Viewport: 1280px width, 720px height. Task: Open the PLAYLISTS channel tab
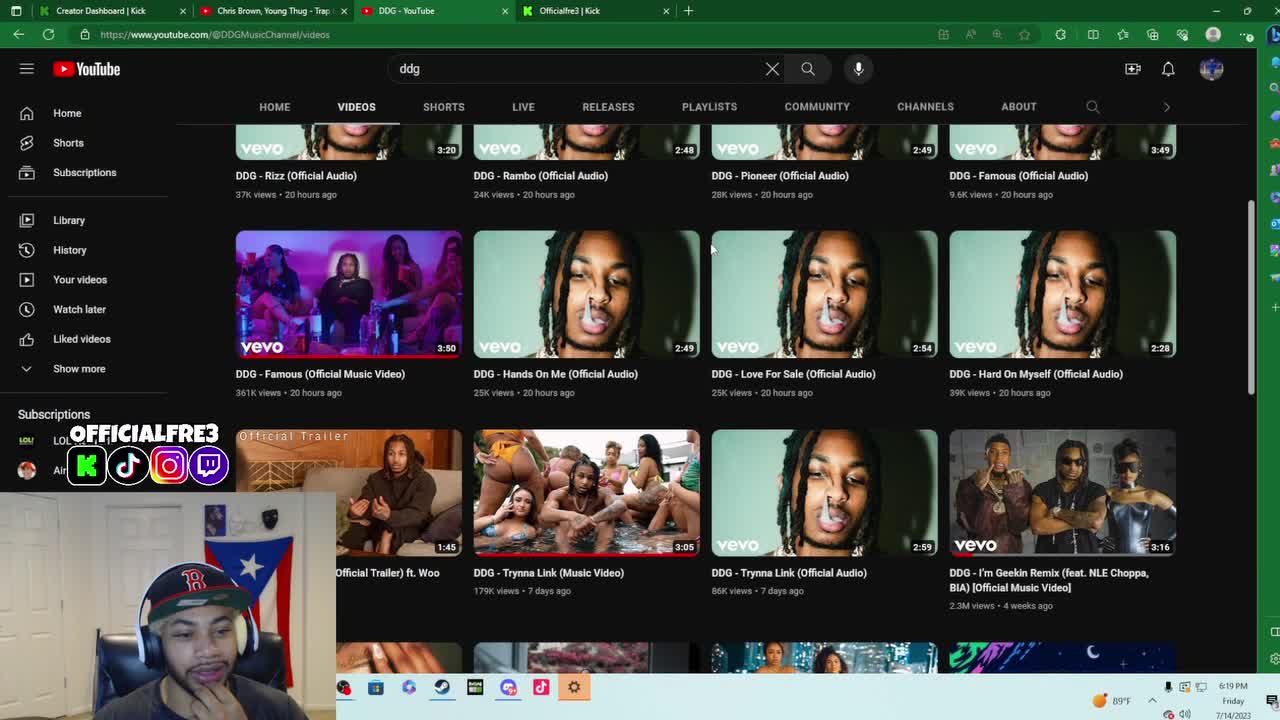click(709, 107)
